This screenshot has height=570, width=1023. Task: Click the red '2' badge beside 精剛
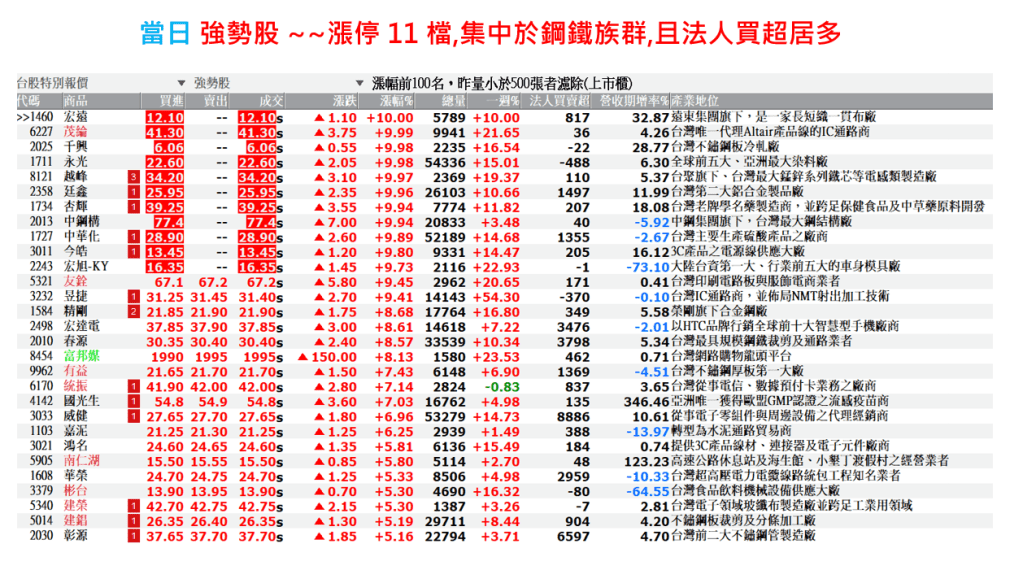[x=133, y=312]
